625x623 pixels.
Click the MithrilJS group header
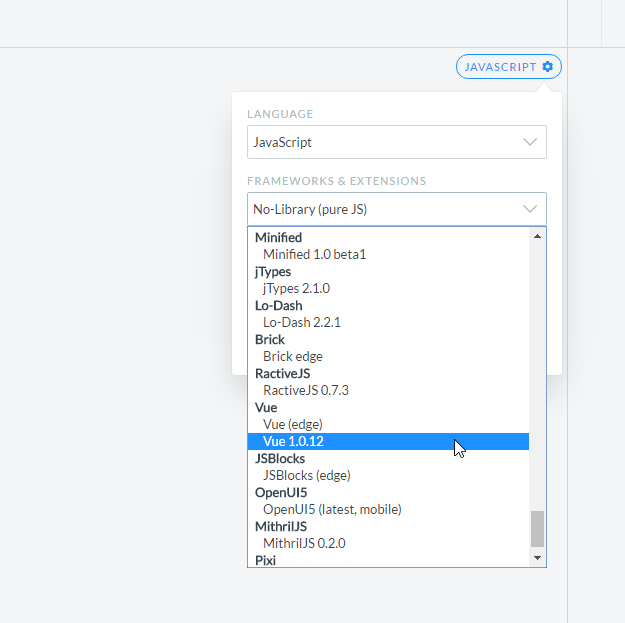281,527
